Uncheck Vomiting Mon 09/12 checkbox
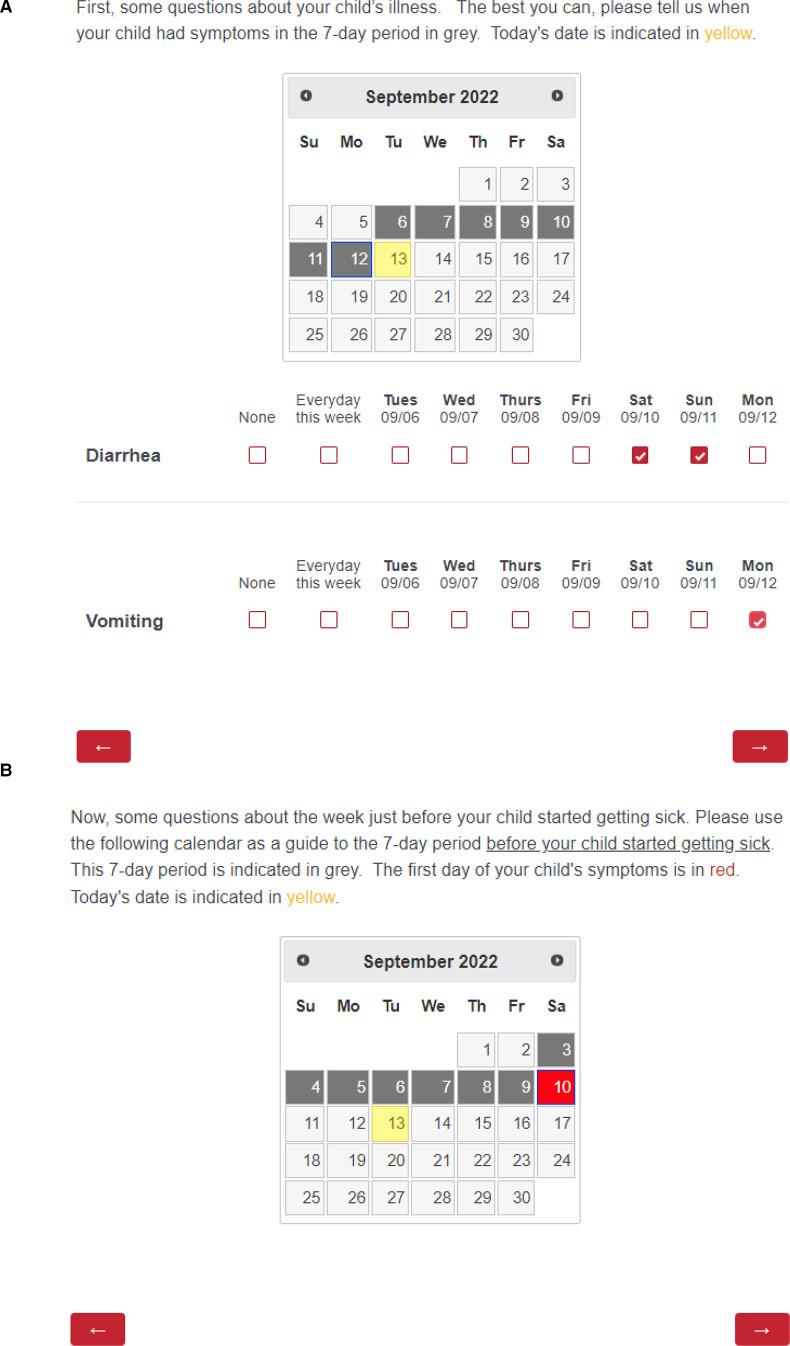 (757, 620)
